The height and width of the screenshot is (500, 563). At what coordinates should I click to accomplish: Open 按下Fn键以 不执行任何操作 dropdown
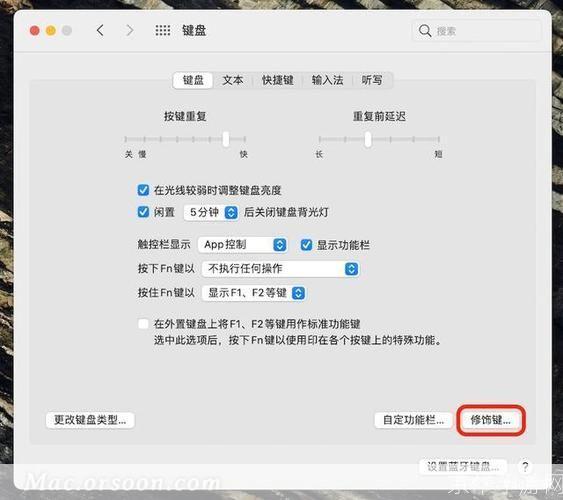pyautogui.click(x=280, y=269)
